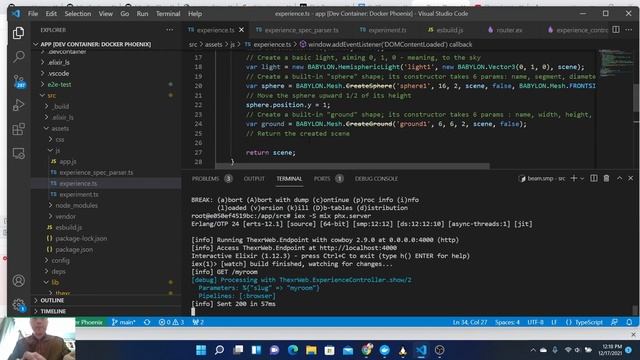640x360 pixels.
Task: Open the Search view in activity bar
Action: coord(18,56)
